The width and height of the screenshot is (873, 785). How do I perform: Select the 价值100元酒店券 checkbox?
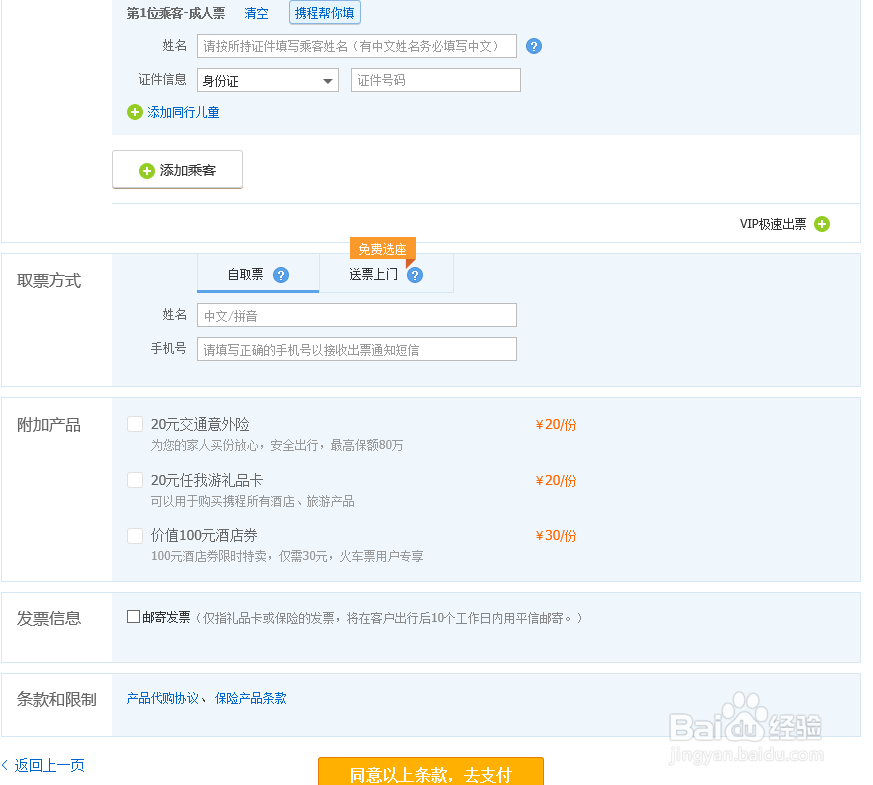pyautogui.click(x=135, y=535)
